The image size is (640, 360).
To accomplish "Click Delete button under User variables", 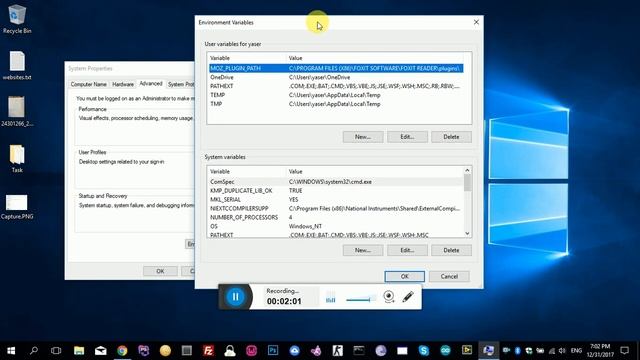I will [x=451, y=137].
